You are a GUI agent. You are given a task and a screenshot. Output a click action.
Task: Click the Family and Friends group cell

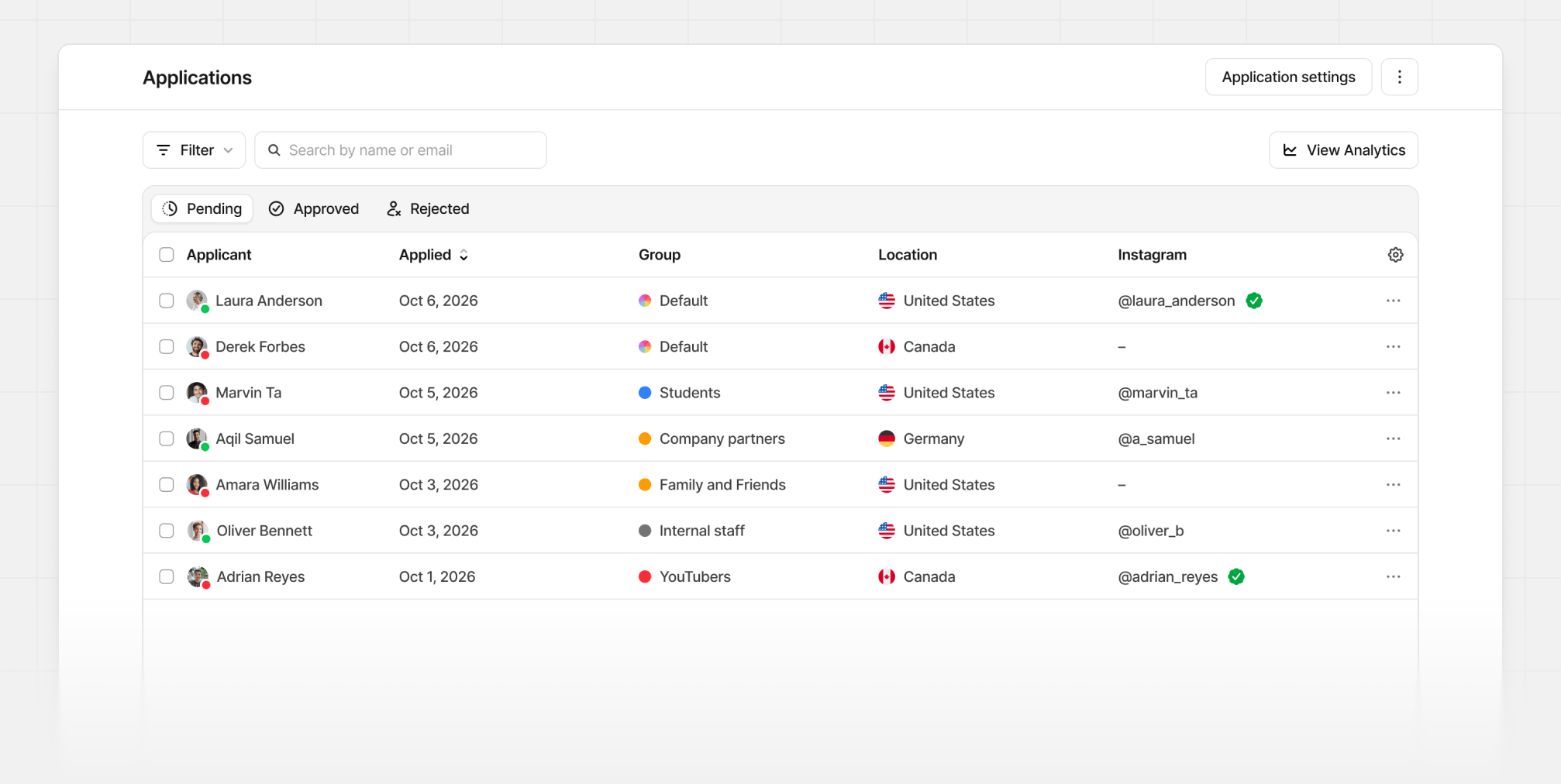[712, 484]
